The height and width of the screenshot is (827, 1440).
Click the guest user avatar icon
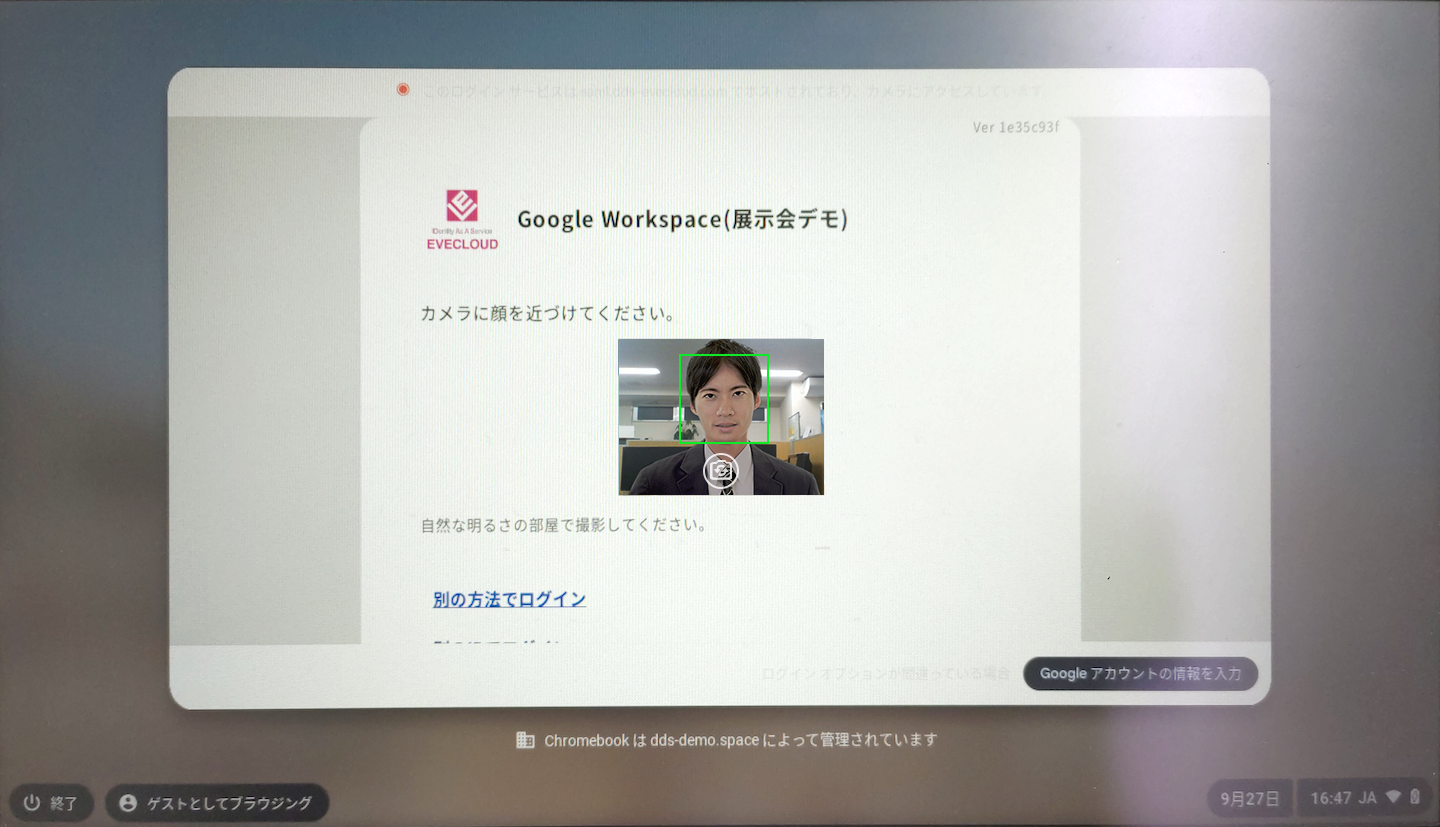[x=127, y=803]
